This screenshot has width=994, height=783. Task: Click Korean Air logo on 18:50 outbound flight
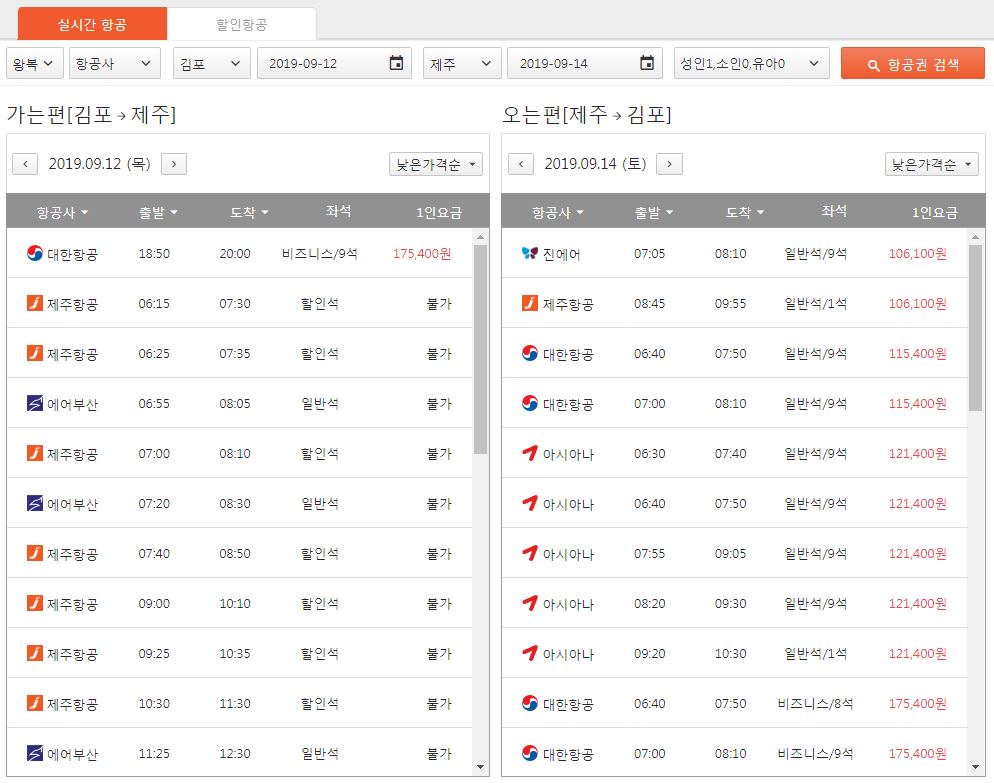pyautogui.click(x=35, y=253)
